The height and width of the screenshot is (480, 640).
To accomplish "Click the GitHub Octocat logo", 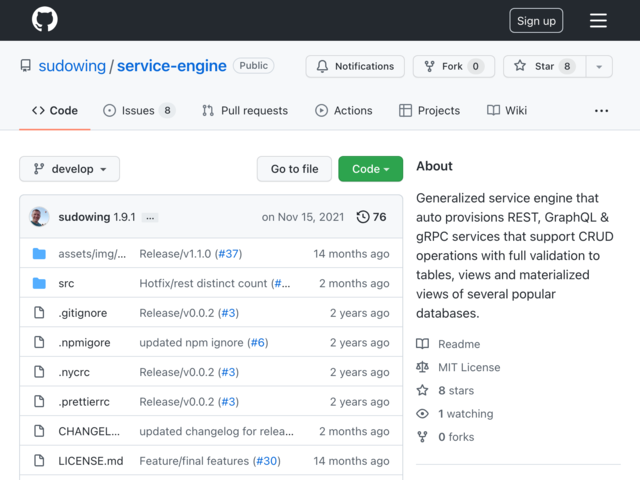I will click(45, 19).
